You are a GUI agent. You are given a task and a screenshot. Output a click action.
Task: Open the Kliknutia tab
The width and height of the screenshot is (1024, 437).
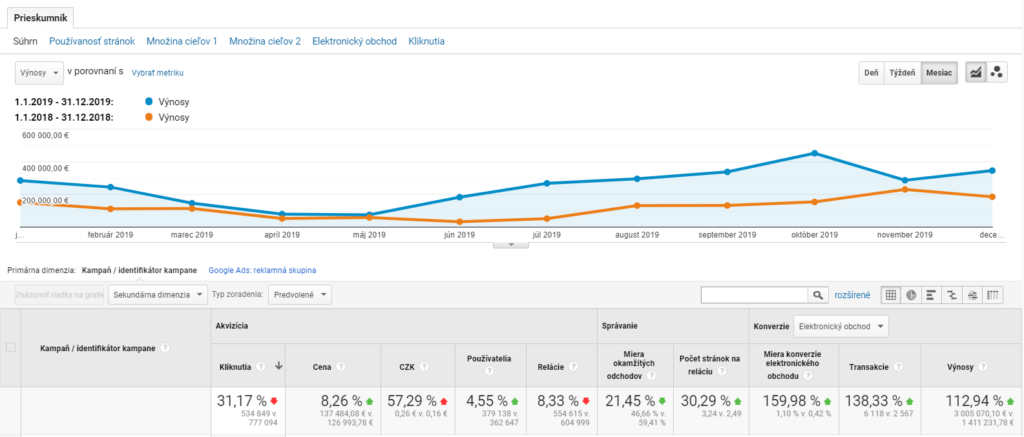(427, 41)
